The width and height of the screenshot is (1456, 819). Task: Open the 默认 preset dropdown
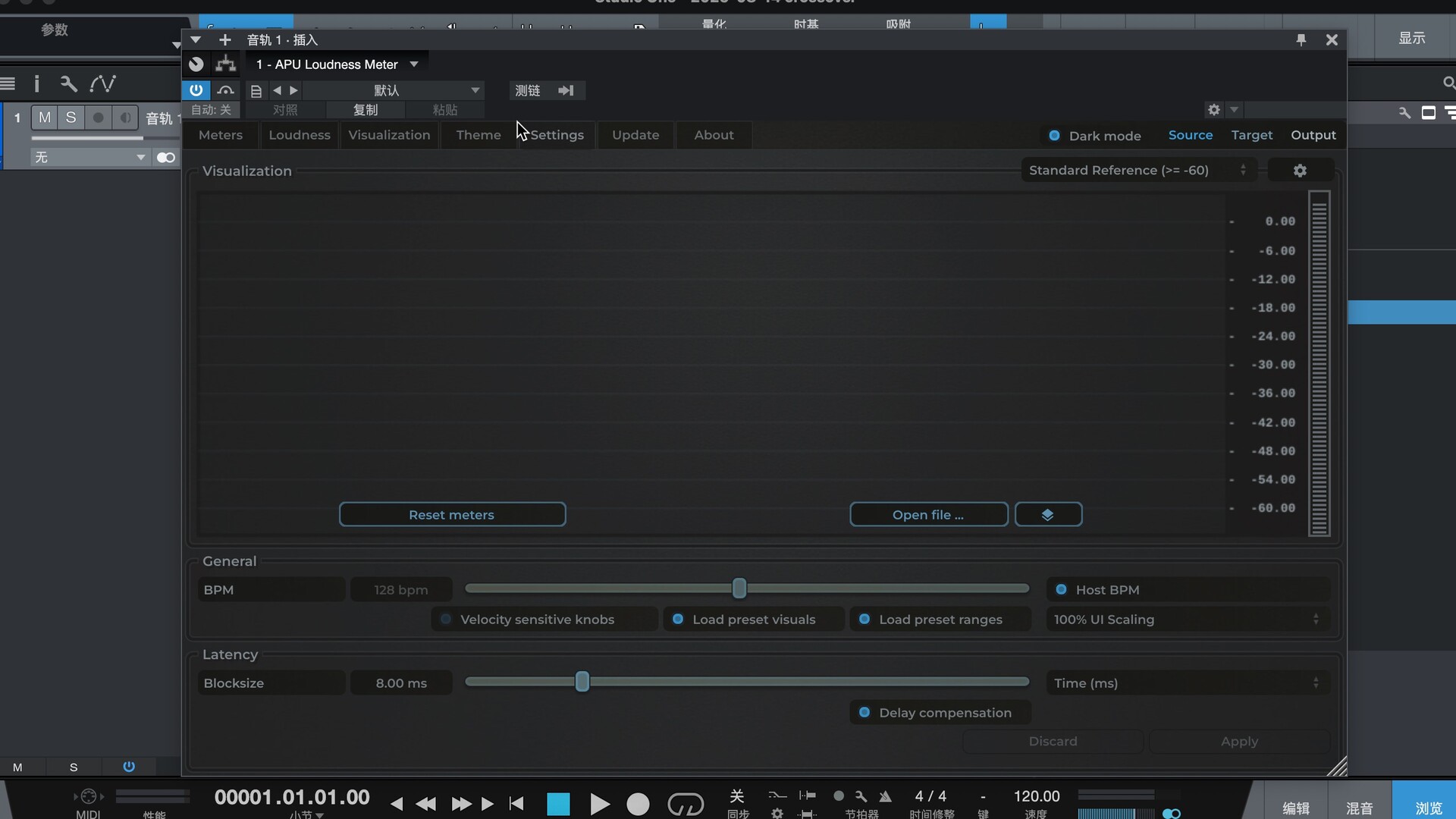393,90
